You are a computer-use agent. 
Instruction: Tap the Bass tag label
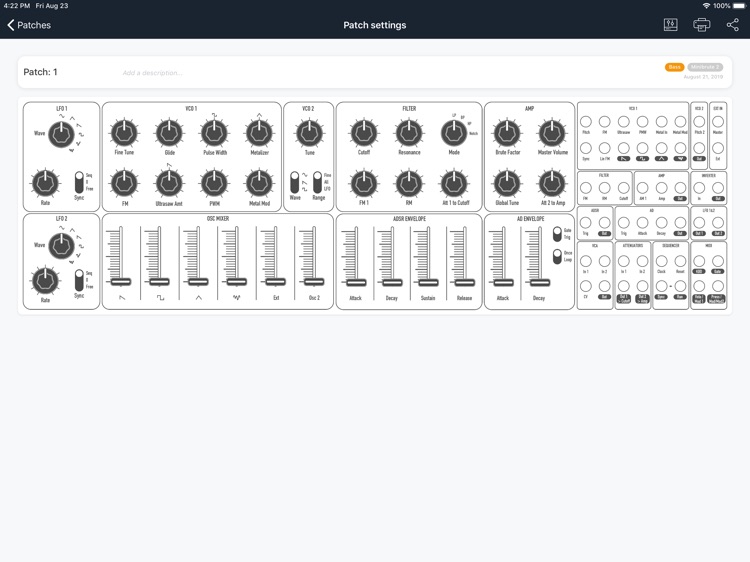point(674,67)
